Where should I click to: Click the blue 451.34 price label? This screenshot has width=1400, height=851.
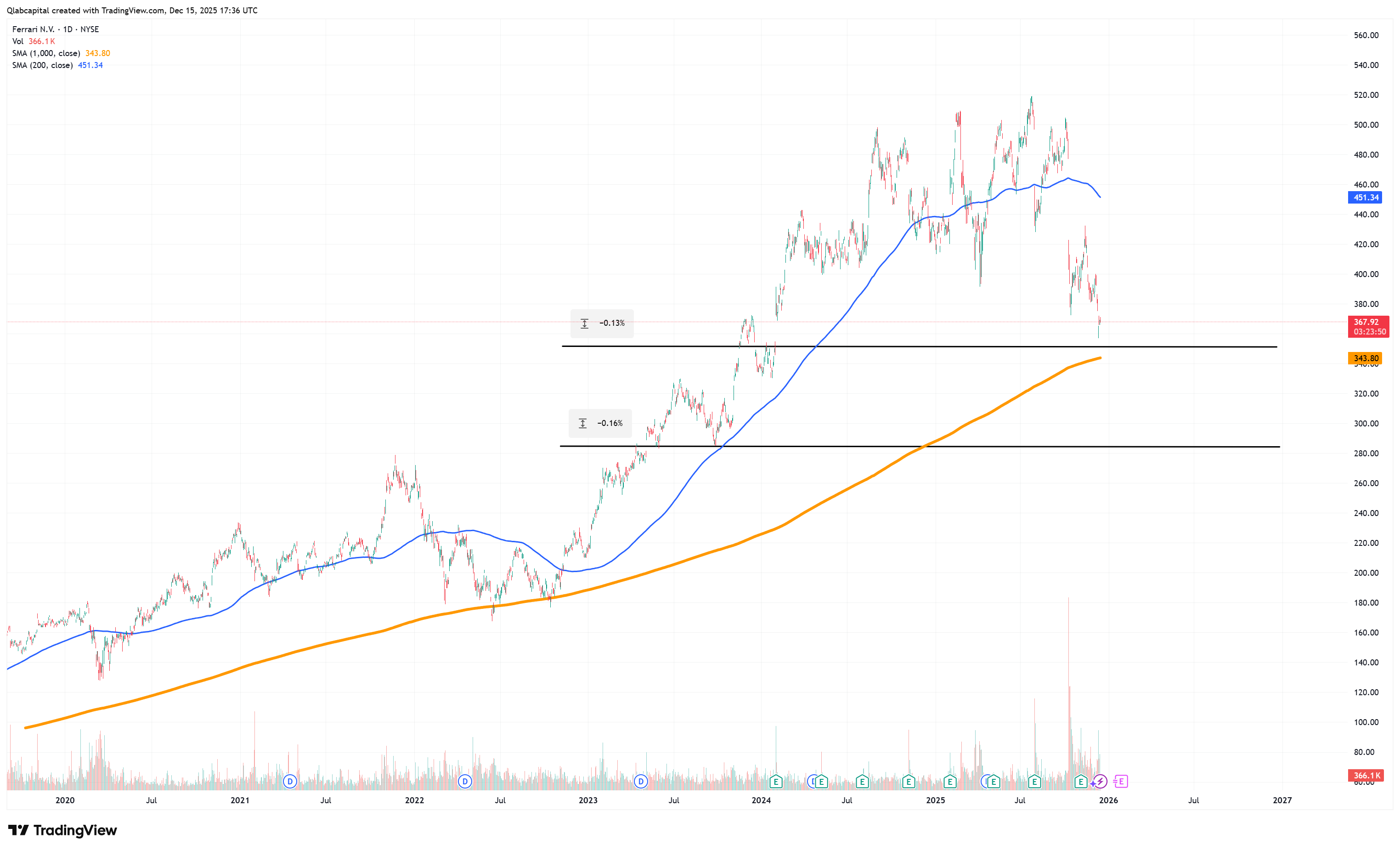point(1366,198)
